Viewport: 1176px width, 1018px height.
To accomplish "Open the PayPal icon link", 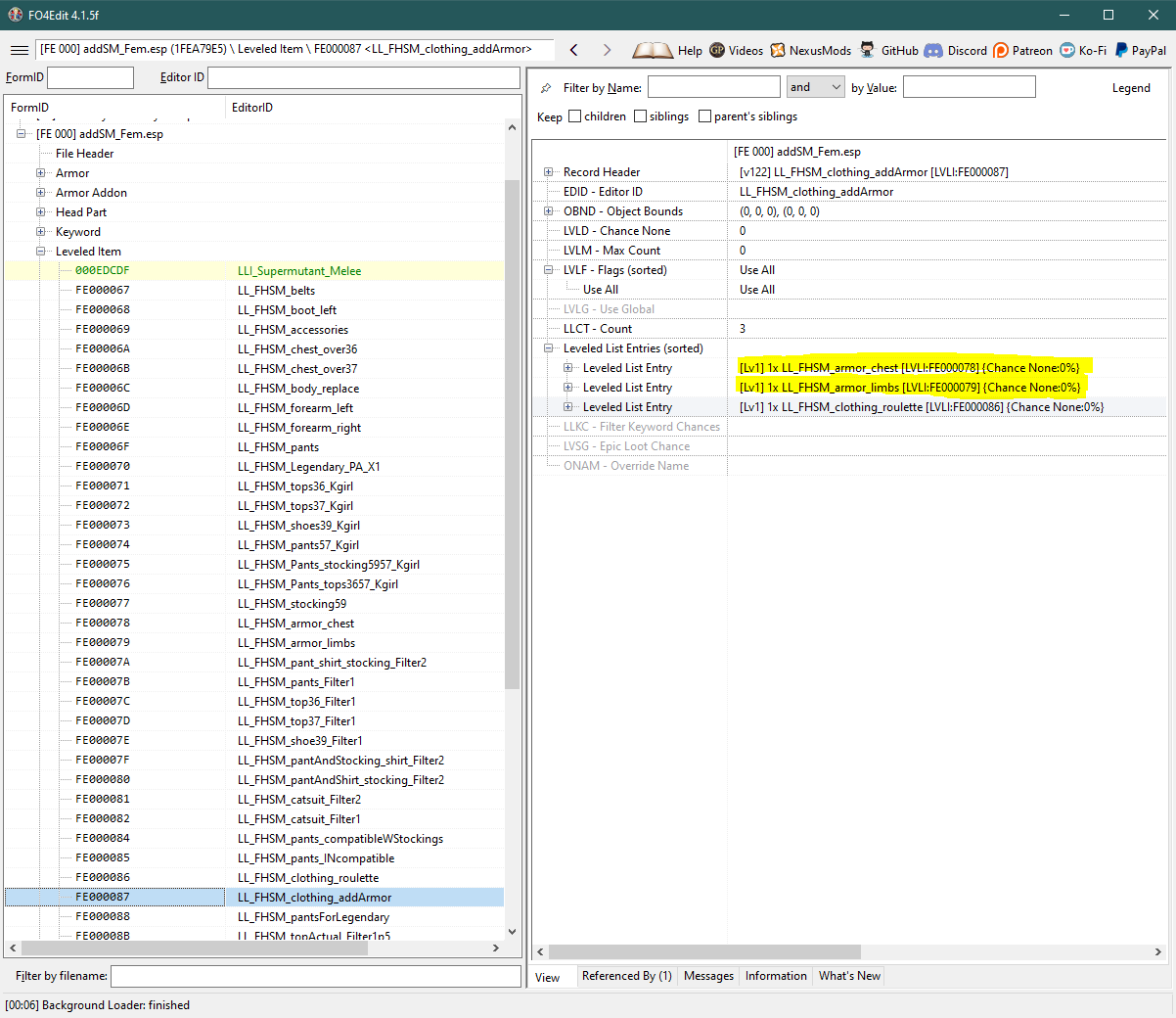I will click(1122, 50).
